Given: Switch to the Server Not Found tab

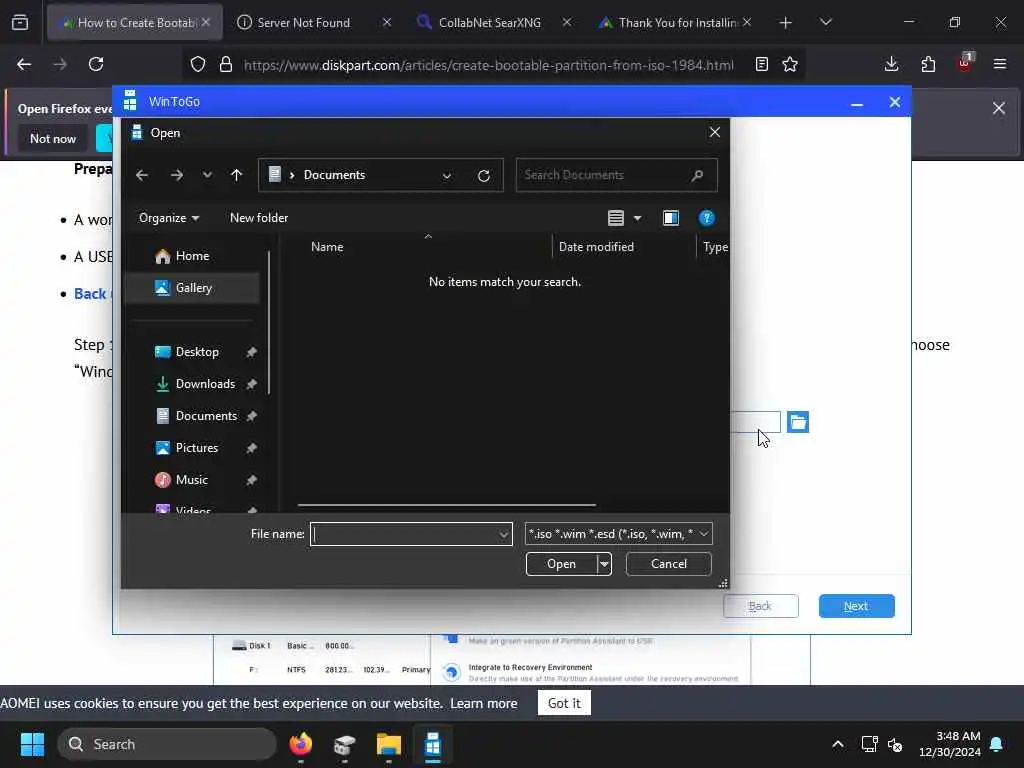Looking at the screenshot, I should [x=304, y=23].
